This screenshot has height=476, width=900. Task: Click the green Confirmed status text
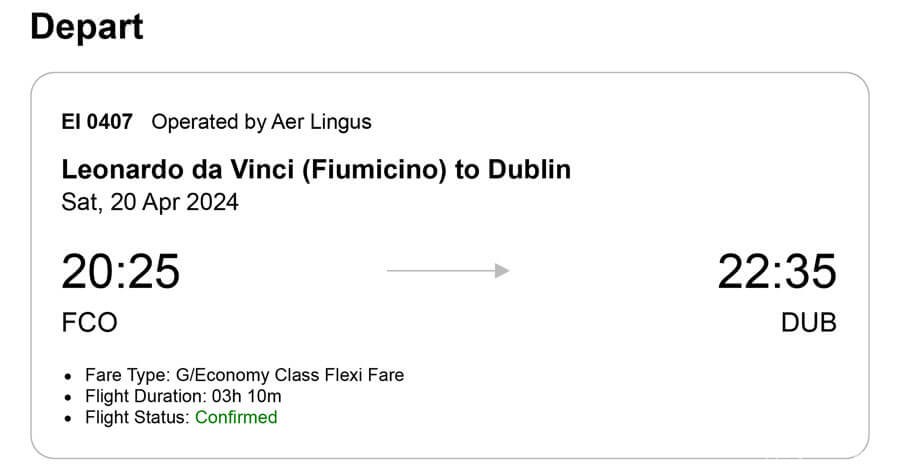(236, 417)
